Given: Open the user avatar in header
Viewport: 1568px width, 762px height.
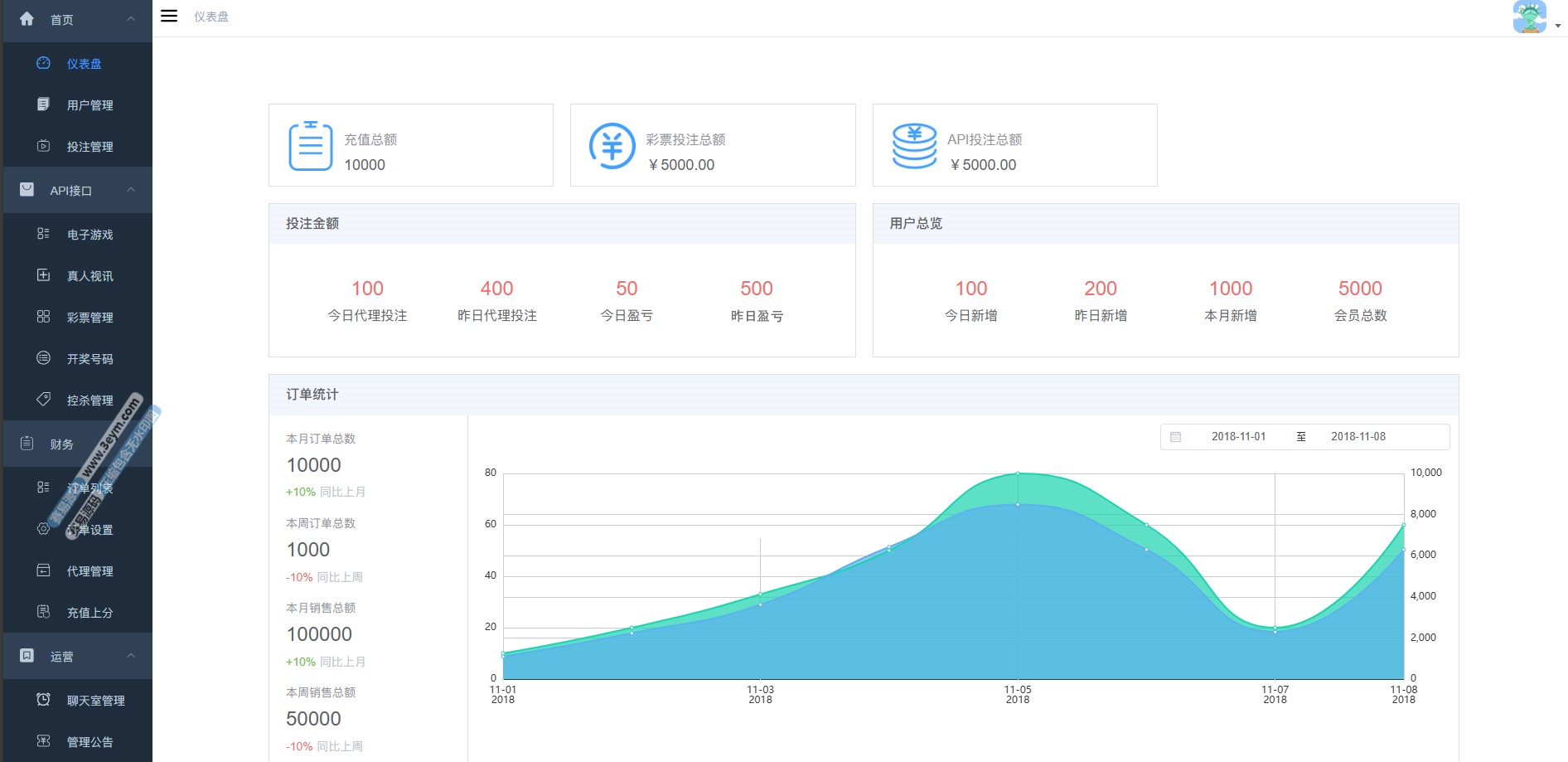Looking at the screenshot, I should [1529, 17].
